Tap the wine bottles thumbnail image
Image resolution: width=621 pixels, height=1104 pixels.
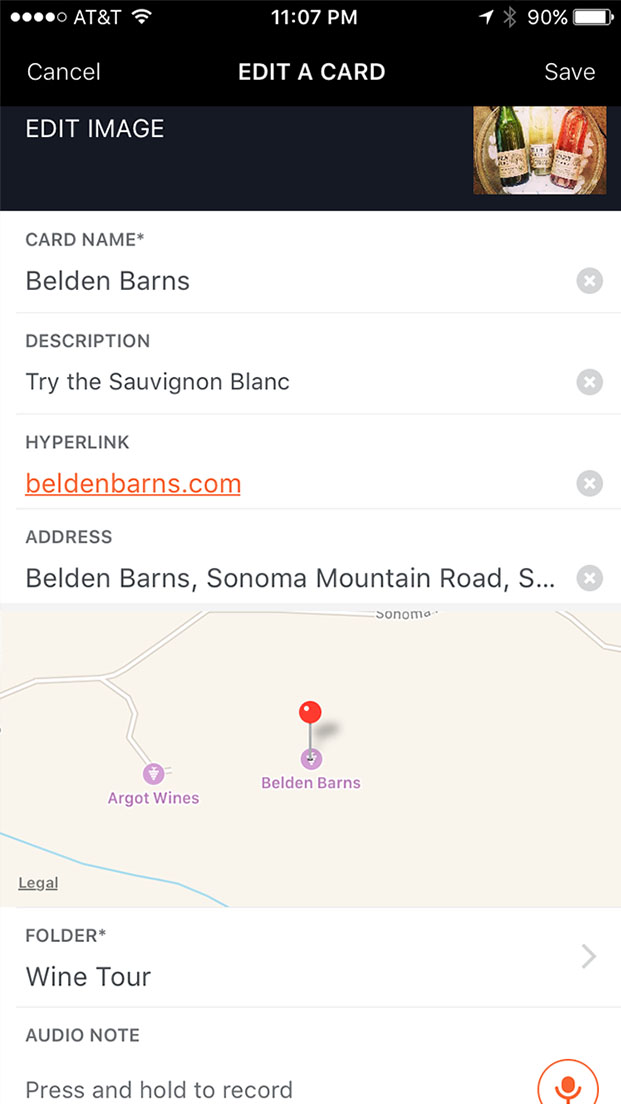coord(539,150)
